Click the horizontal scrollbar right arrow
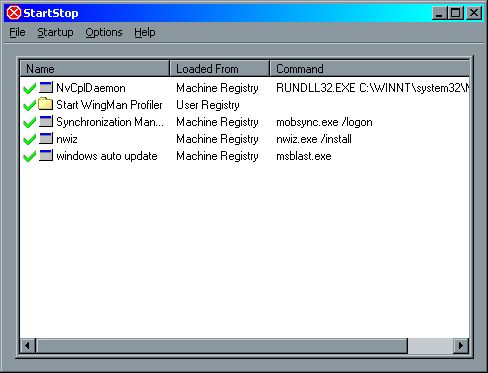 click(461, 346)
